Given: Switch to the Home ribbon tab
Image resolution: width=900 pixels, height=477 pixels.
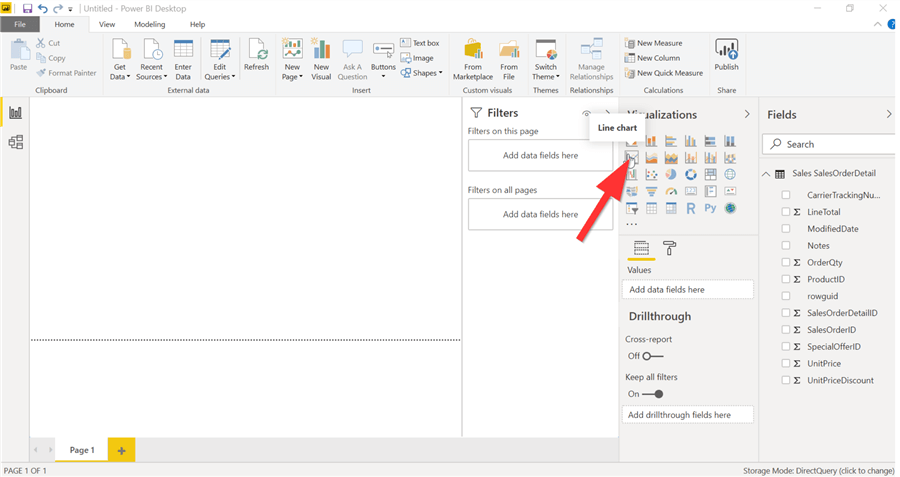Looking at the screenshot, I should [x=64, y=24].
